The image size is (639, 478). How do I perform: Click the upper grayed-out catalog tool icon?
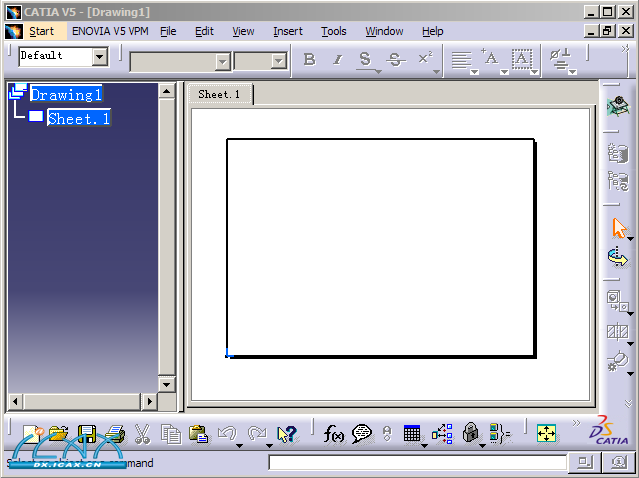pos(618,153)
